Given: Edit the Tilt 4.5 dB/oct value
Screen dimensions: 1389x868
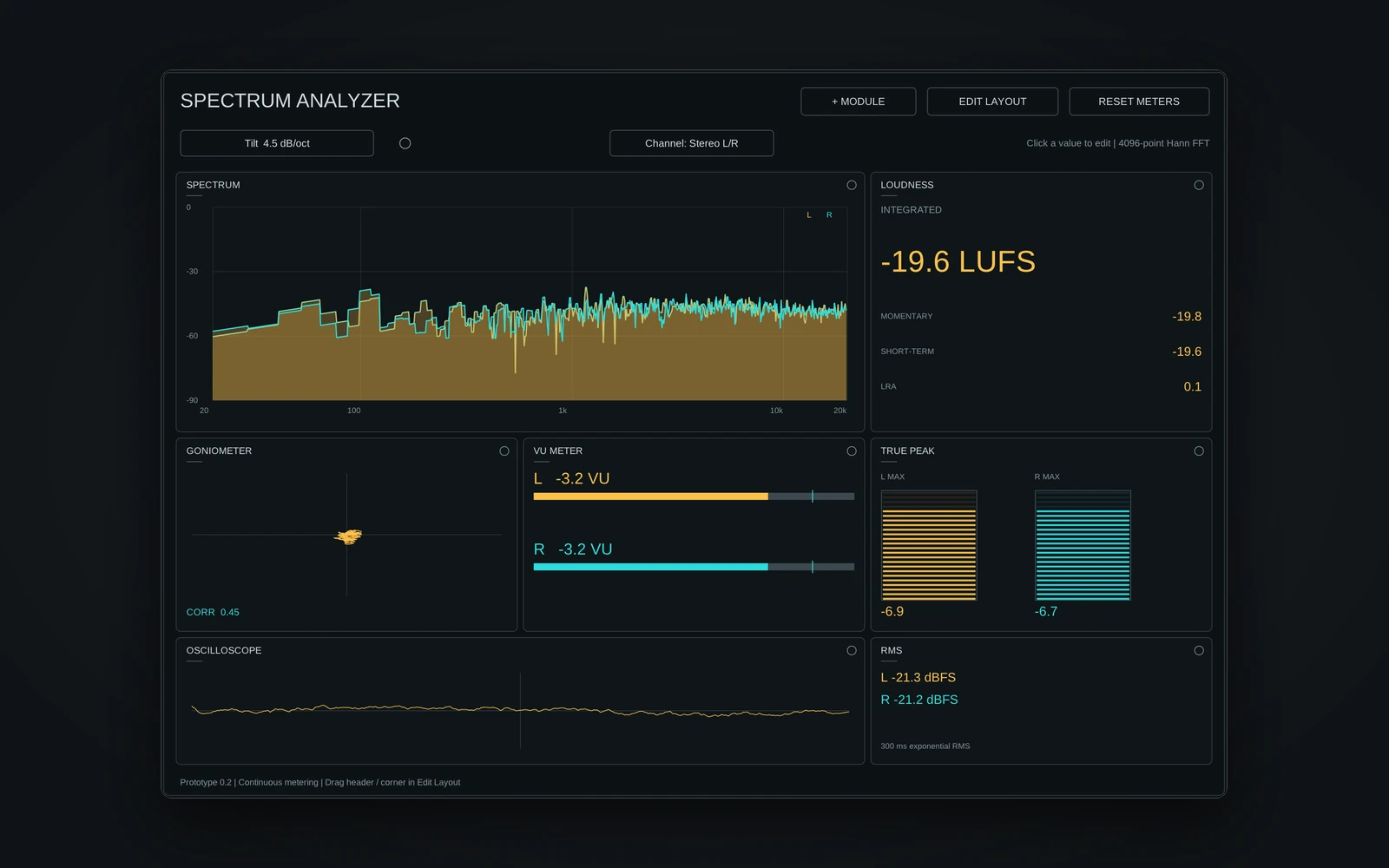Looking at the screenshot, I should [x=277, y=143].
